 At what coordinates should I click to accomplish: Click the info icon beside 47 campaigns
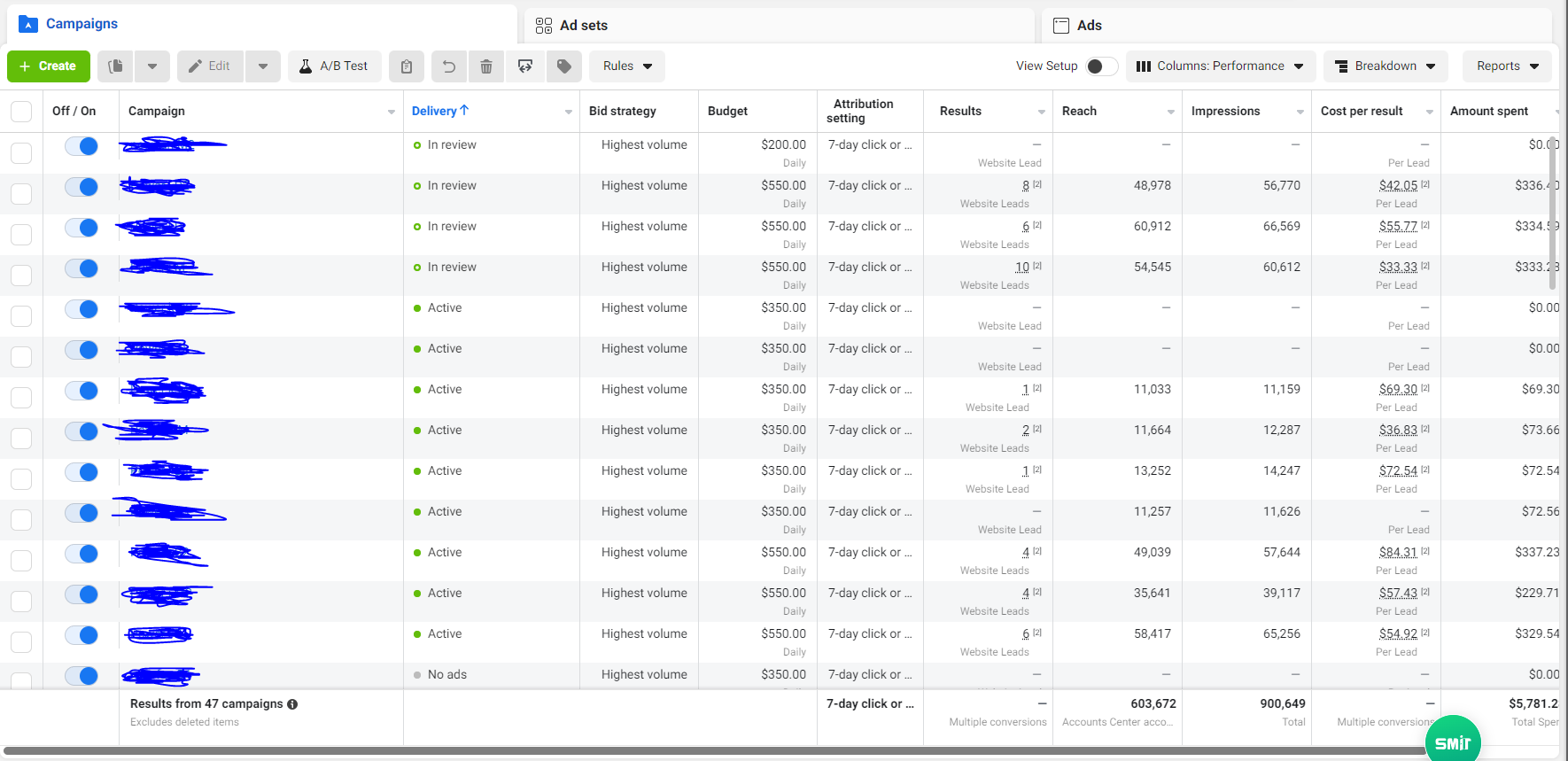(x=292, y=704)
